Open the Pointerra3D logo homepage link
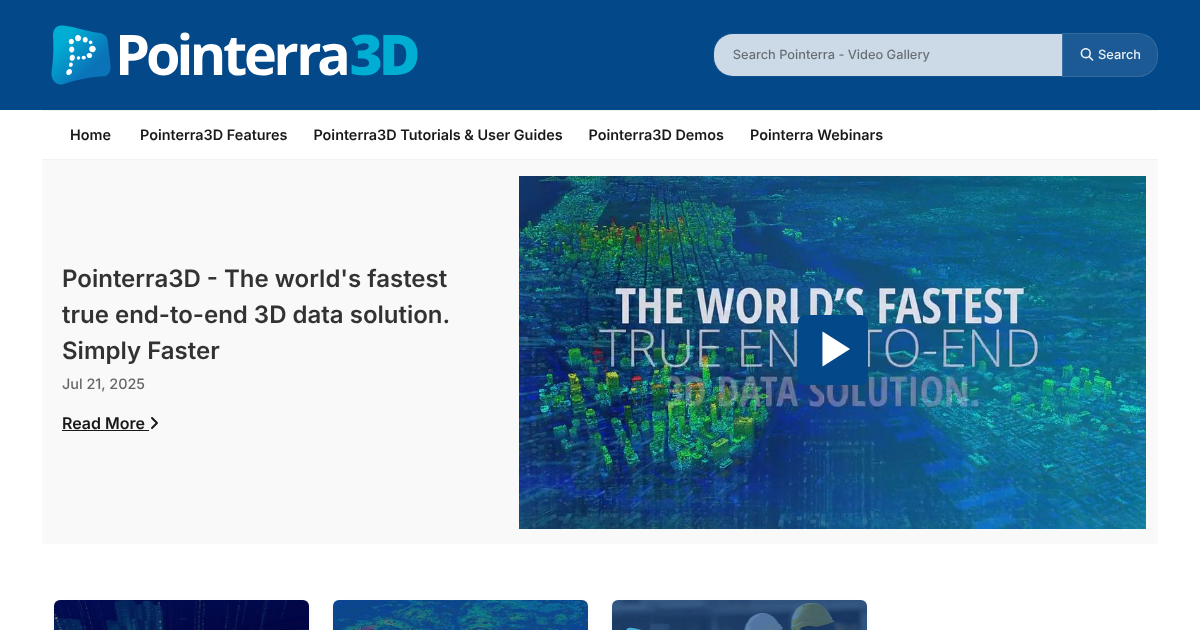 [235, 55]
